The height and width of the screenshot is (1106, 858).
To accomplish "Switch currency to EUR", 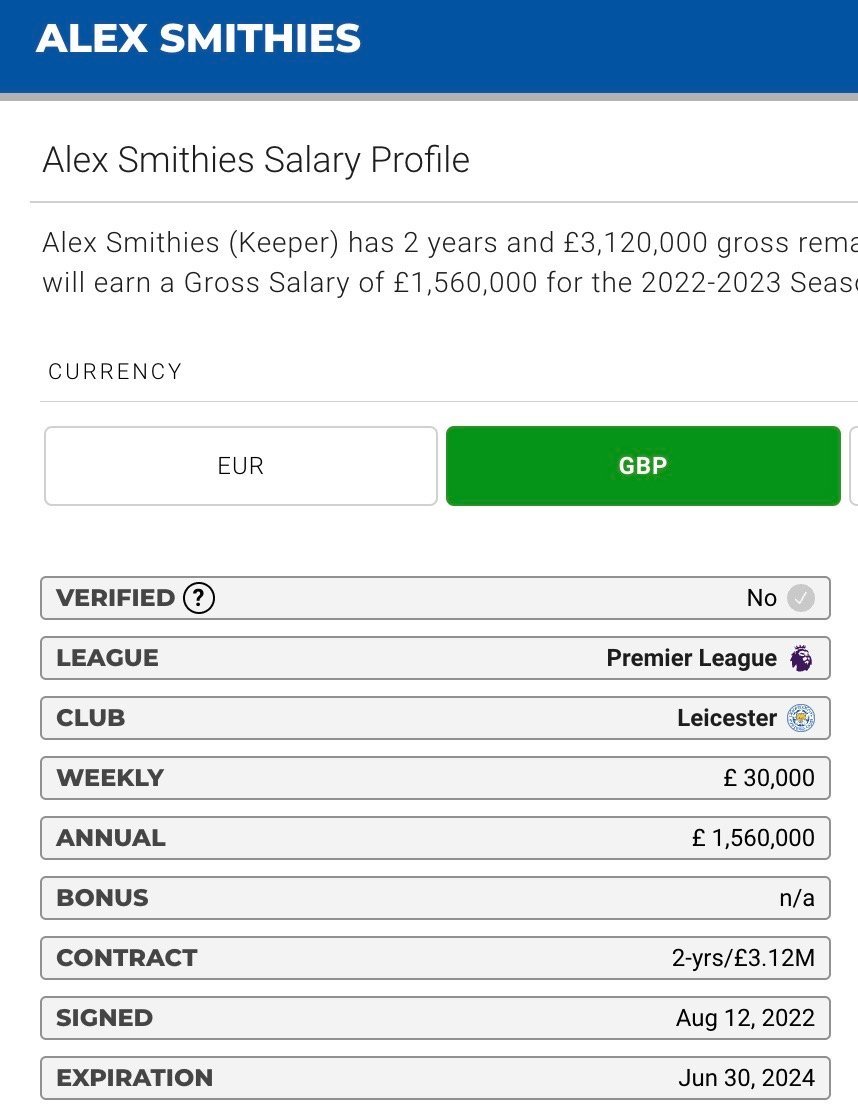I will [x=241, y=466].
